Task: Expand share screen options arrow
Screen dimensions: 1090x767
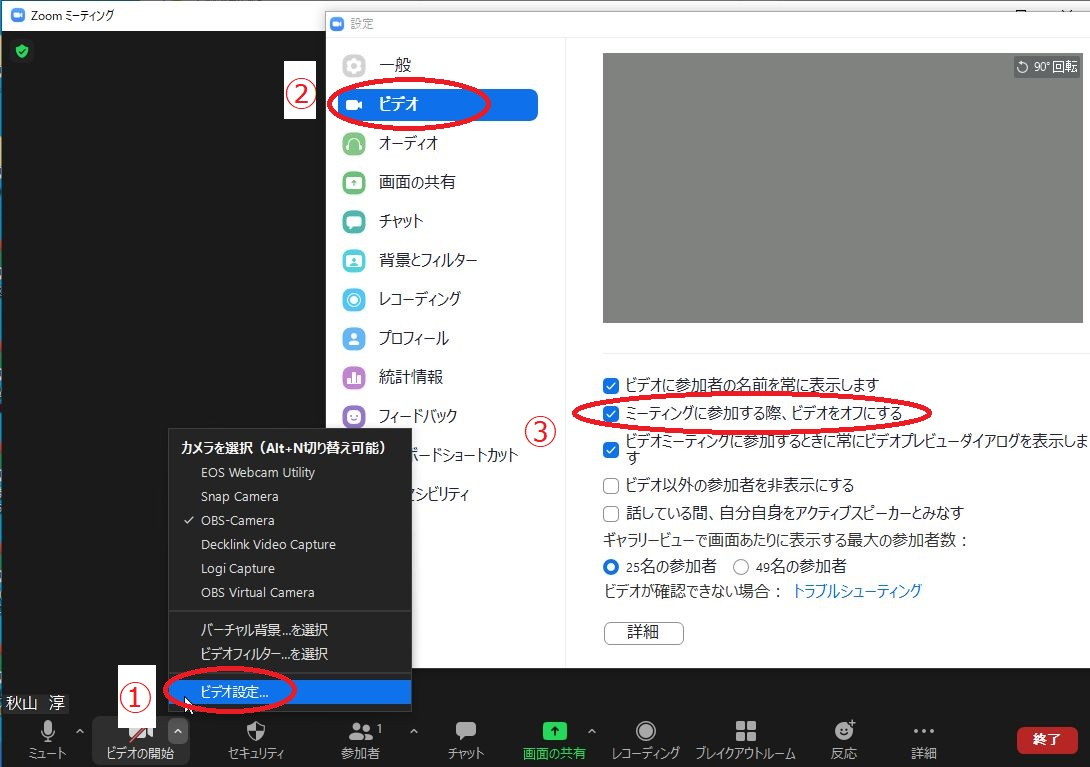Action: click(x=591, y=730)
